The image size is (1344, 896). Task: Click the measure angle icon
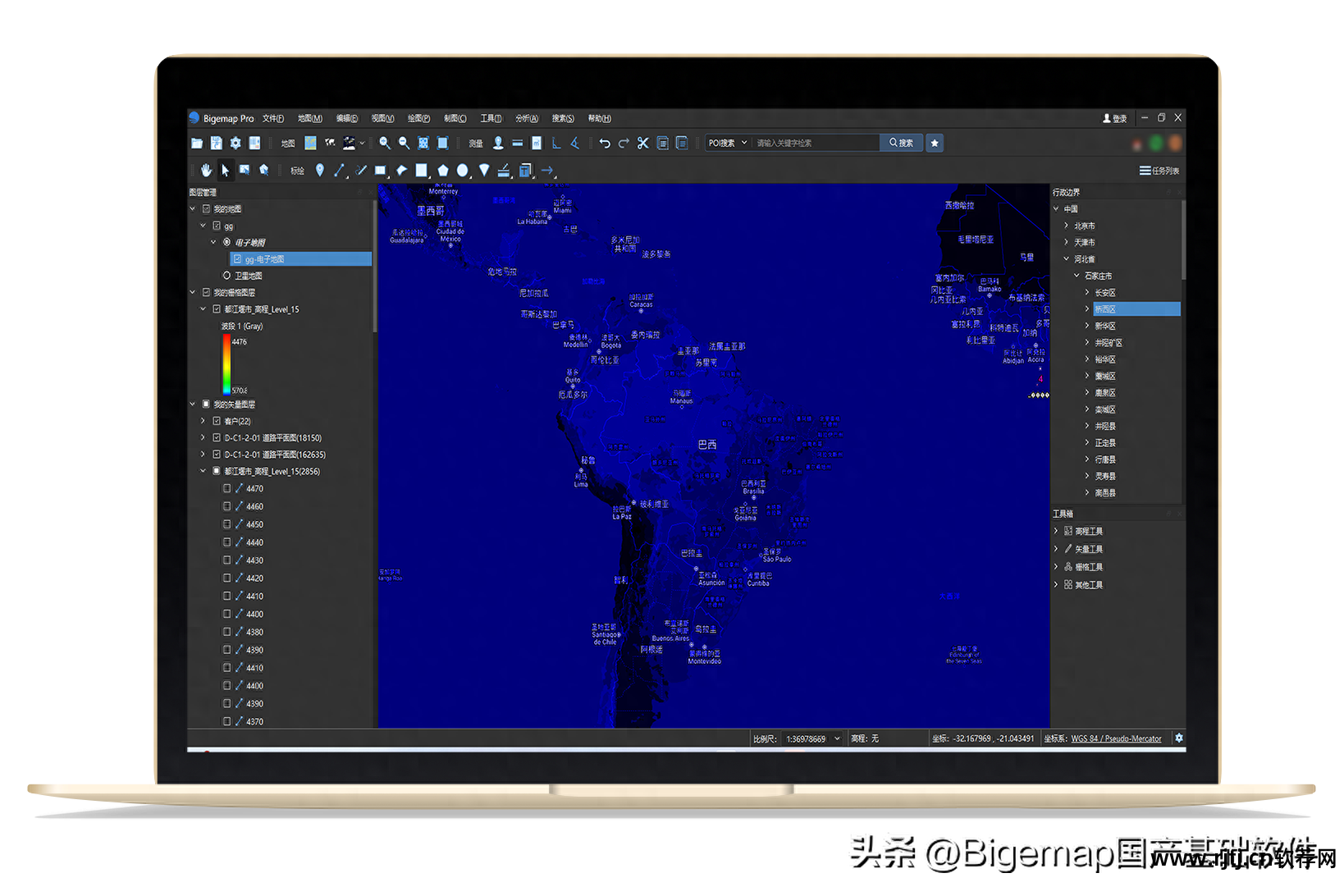click(575, 143)
